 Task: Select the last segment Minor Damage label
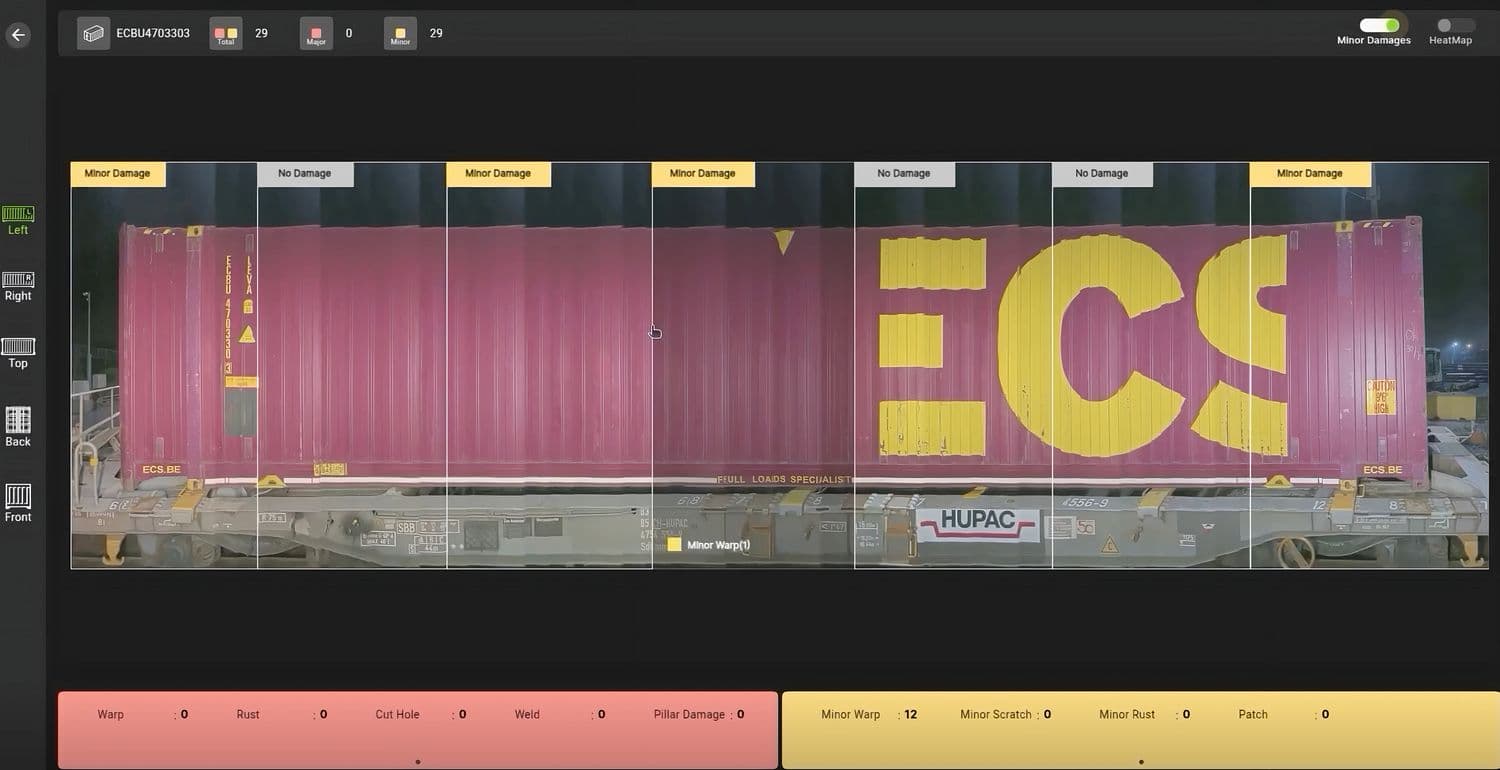(1310, 174)
